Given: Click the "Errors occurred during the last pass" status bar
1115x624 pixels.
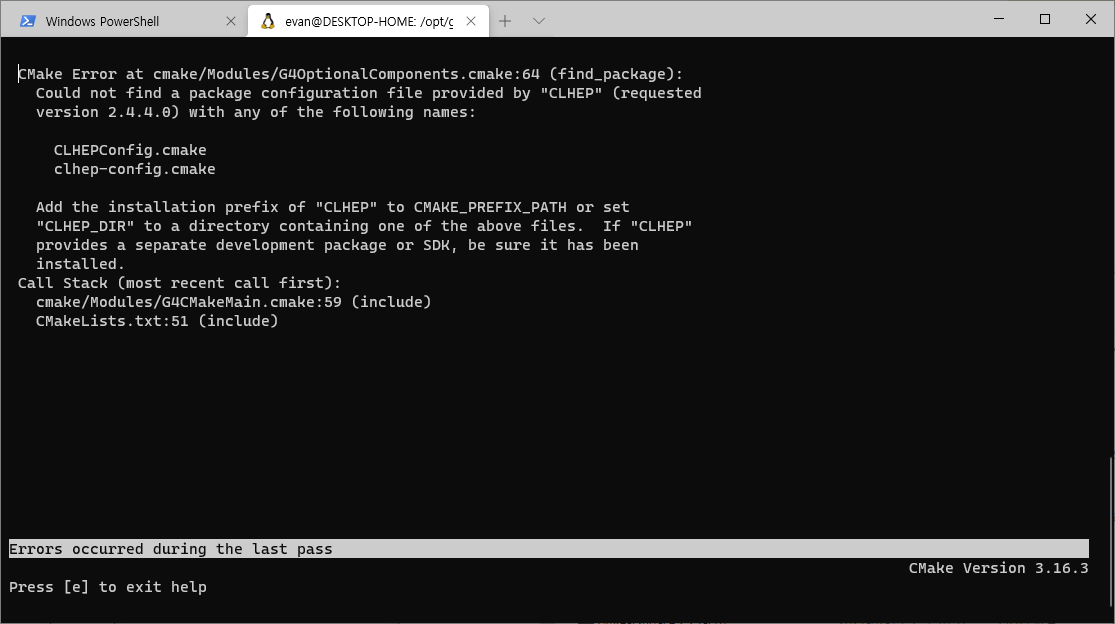Looking at the screenshot, I should point(171,549).
